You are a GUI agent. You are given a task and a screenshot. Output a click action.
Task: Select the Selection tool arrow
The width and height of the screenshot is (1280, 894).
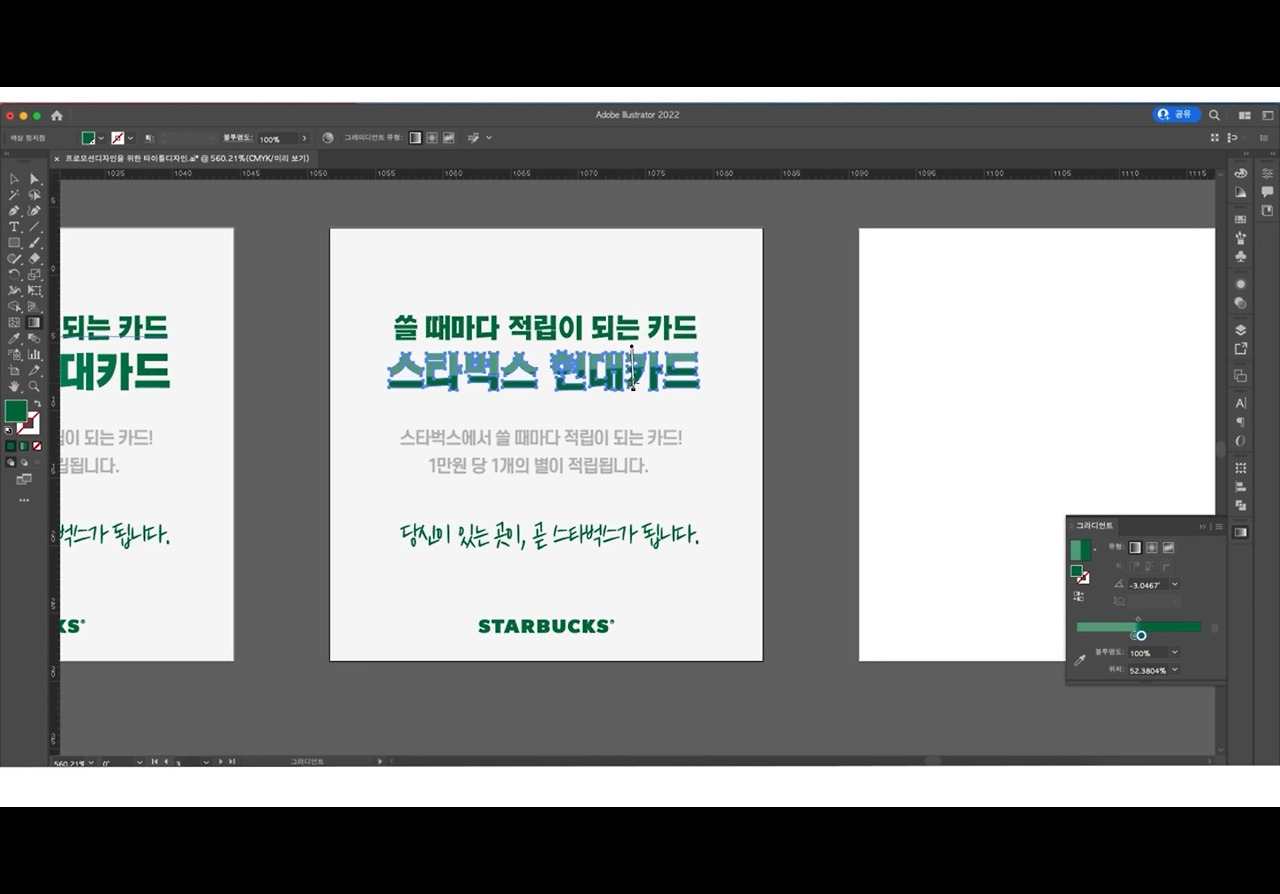34,179
